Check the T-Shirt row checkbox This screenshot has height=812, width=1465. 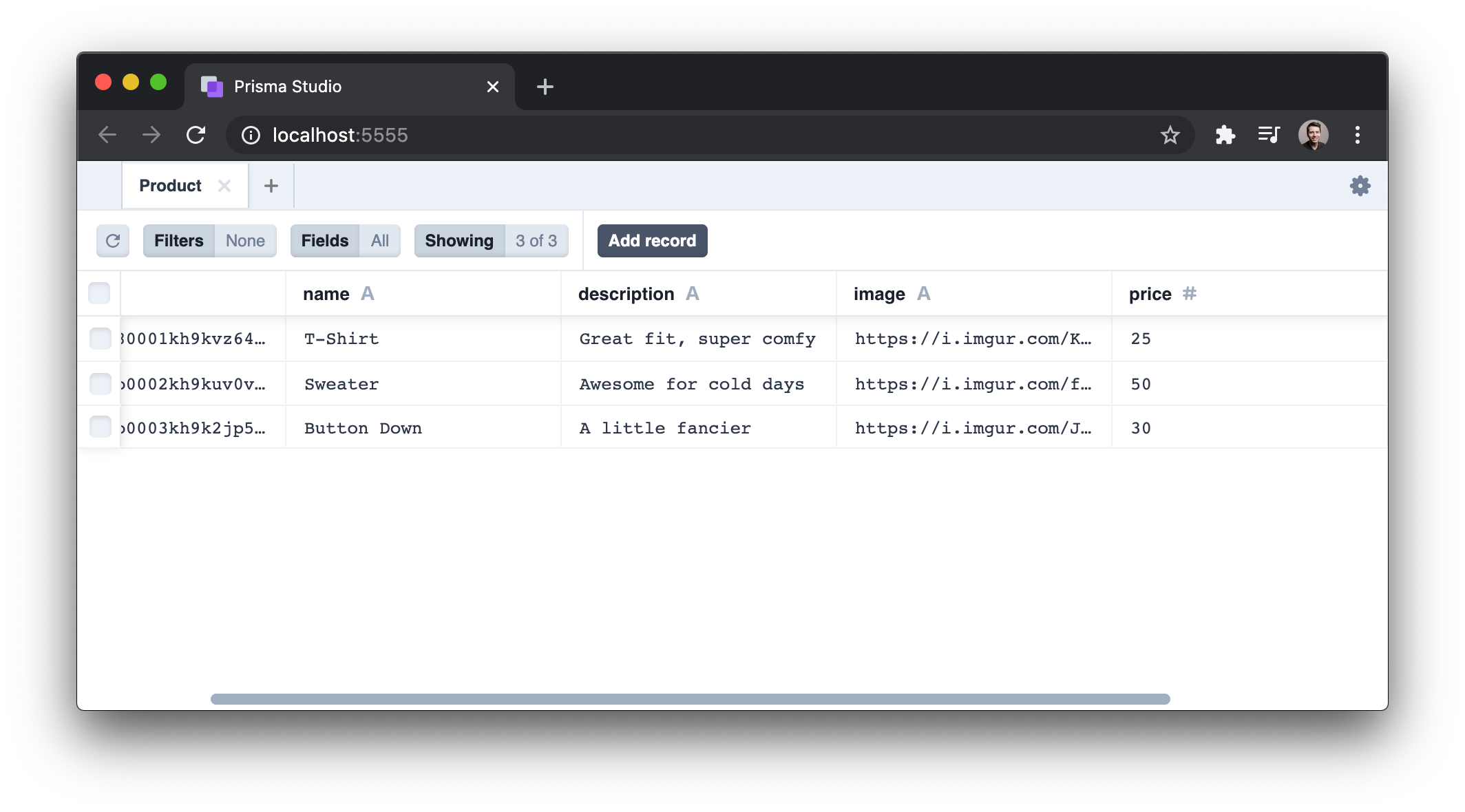101,339
